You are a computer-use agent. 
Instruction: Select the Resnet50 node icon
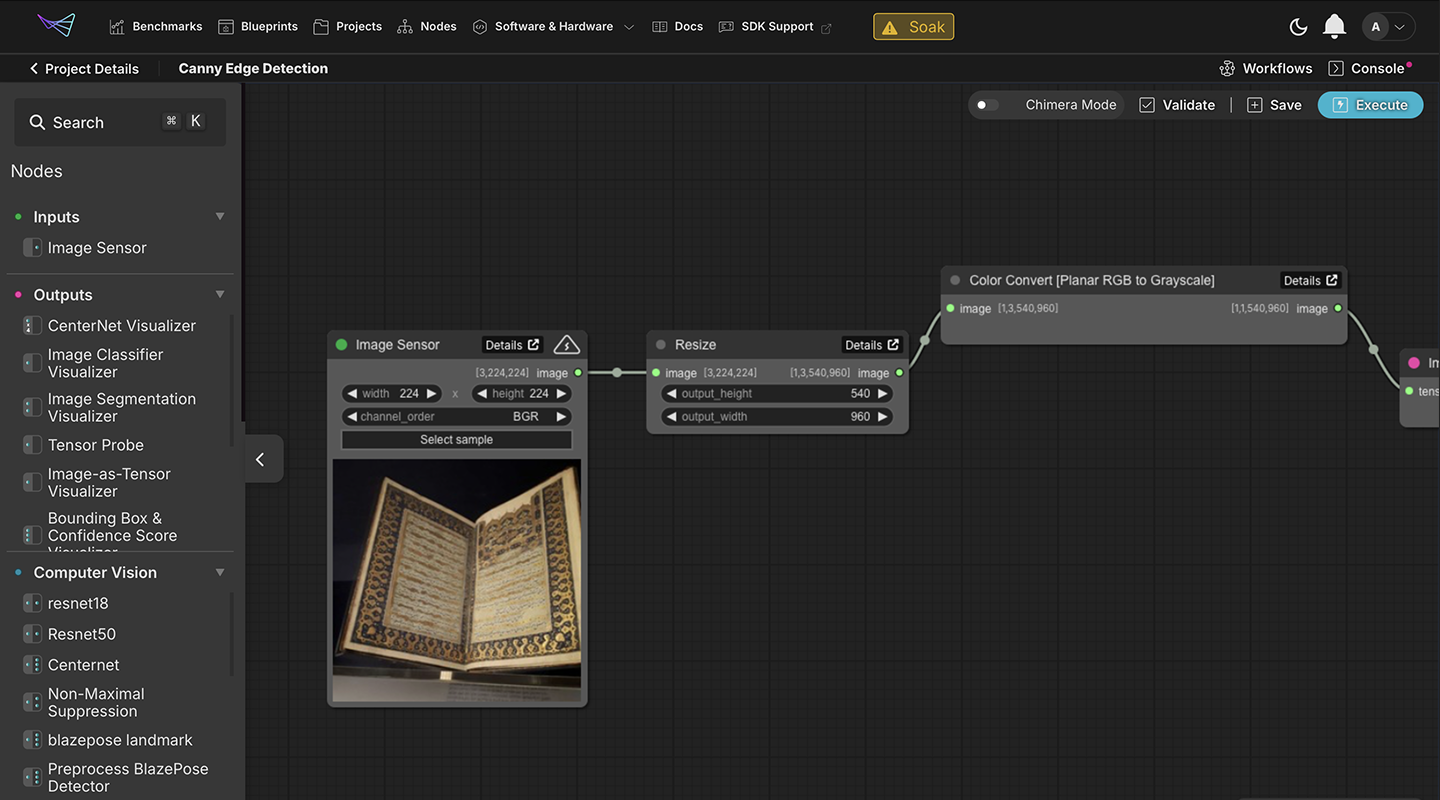32,634
